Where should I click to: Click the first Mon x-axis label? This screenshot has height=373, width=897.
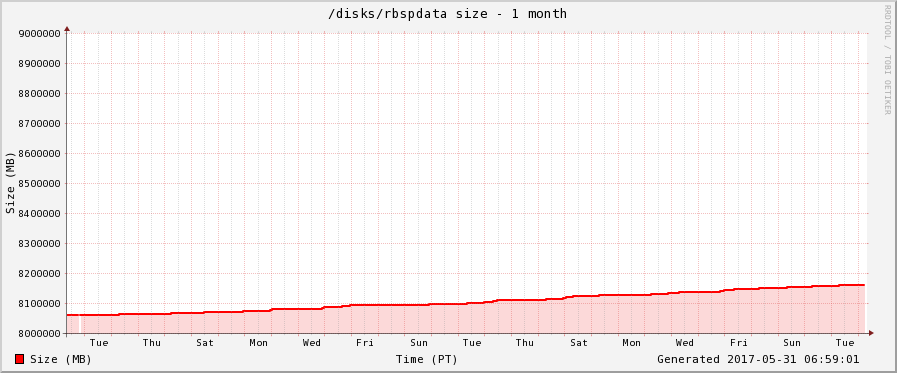(259, 343)
